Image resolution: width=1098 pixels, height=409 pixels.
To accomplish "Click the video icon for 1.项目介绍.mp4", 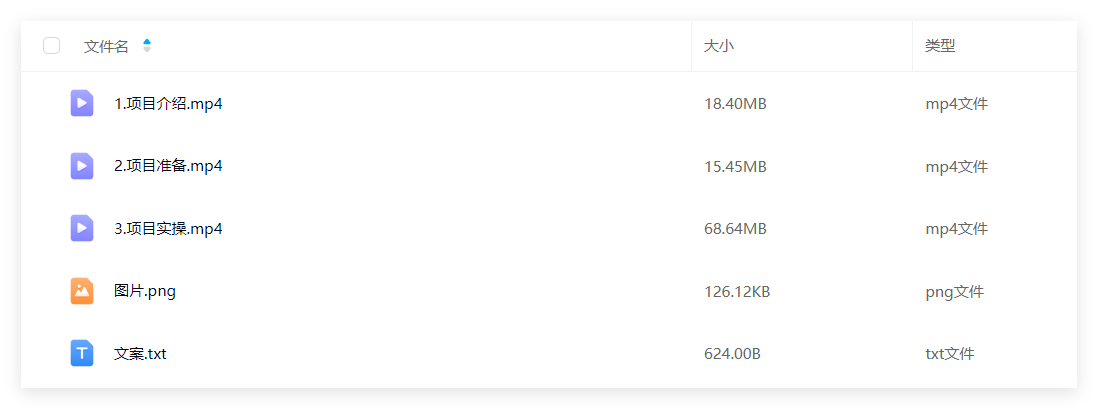I will tap(82, 104).
